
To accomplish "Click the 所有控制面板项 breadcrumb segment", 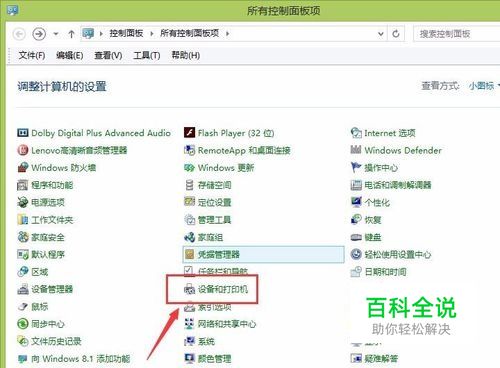I will pyautogui.click(x=189, y=33).
